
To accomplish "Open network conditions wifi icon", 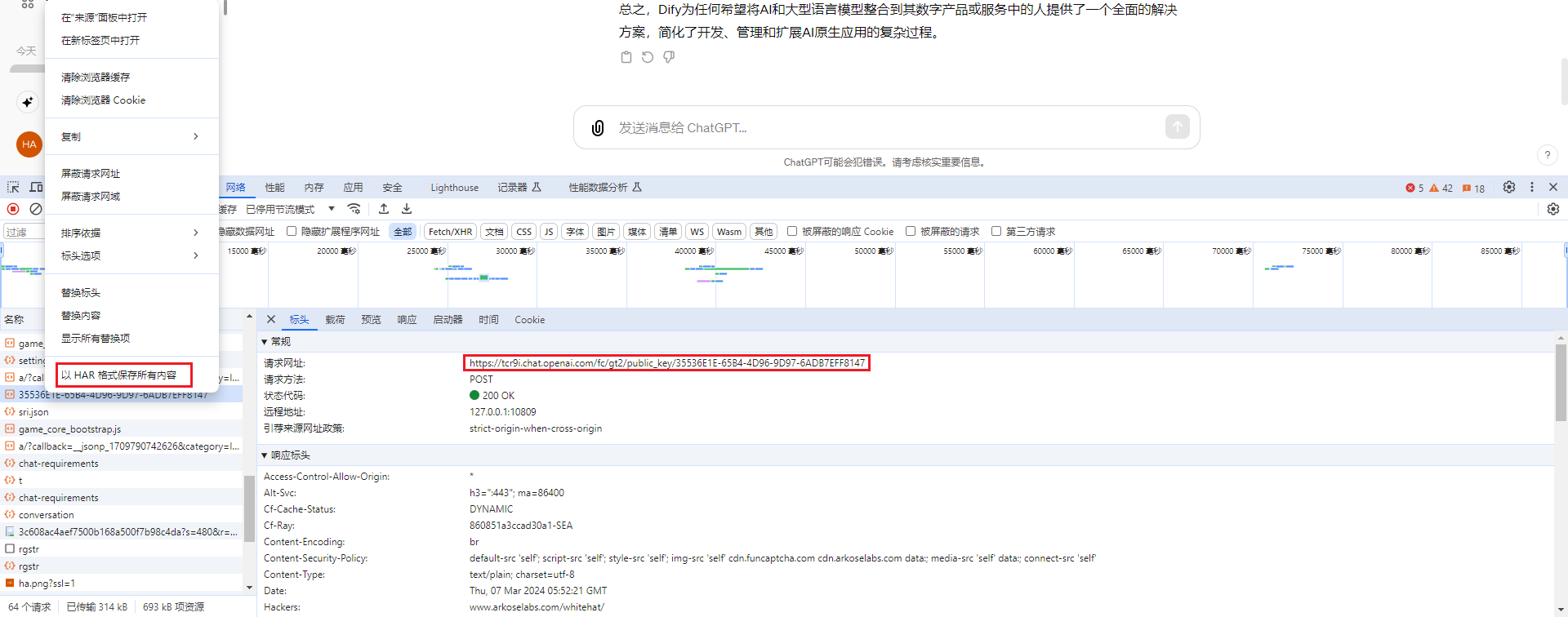I will (354, 209).
